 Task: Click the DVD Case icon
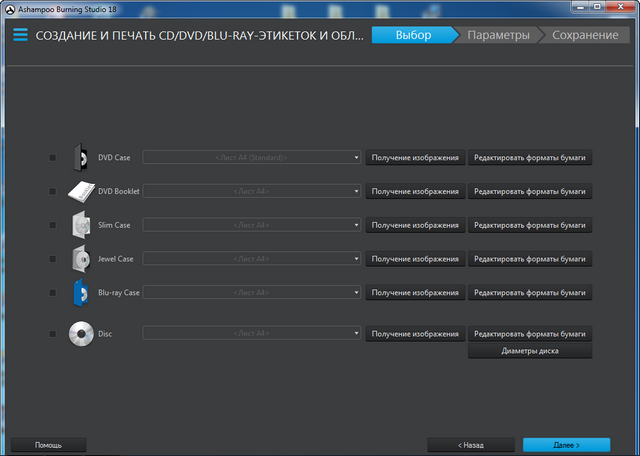coord(80,158)
